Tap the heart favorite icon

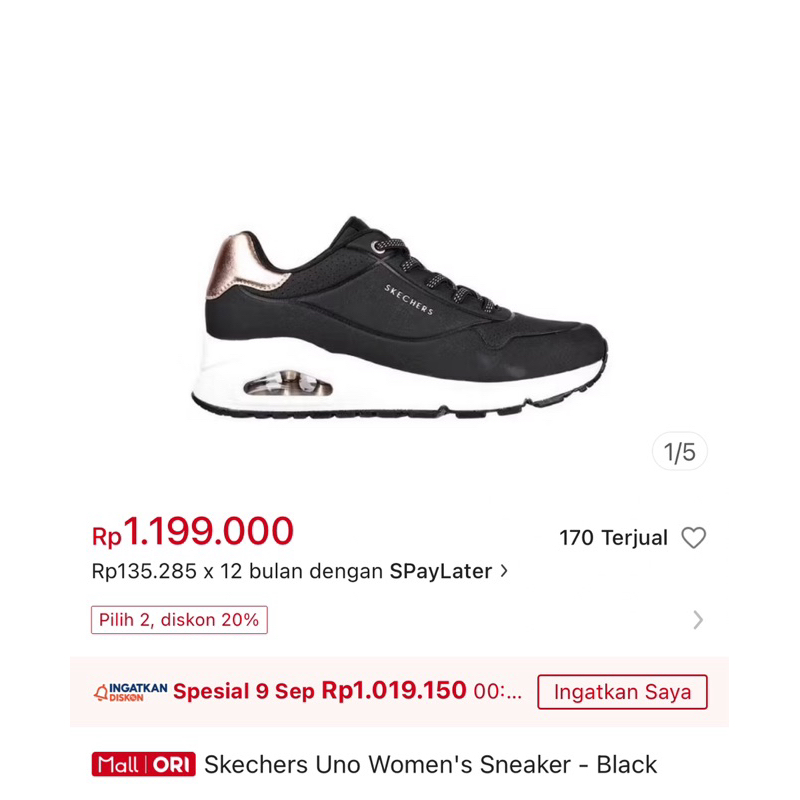pos(693,537)
